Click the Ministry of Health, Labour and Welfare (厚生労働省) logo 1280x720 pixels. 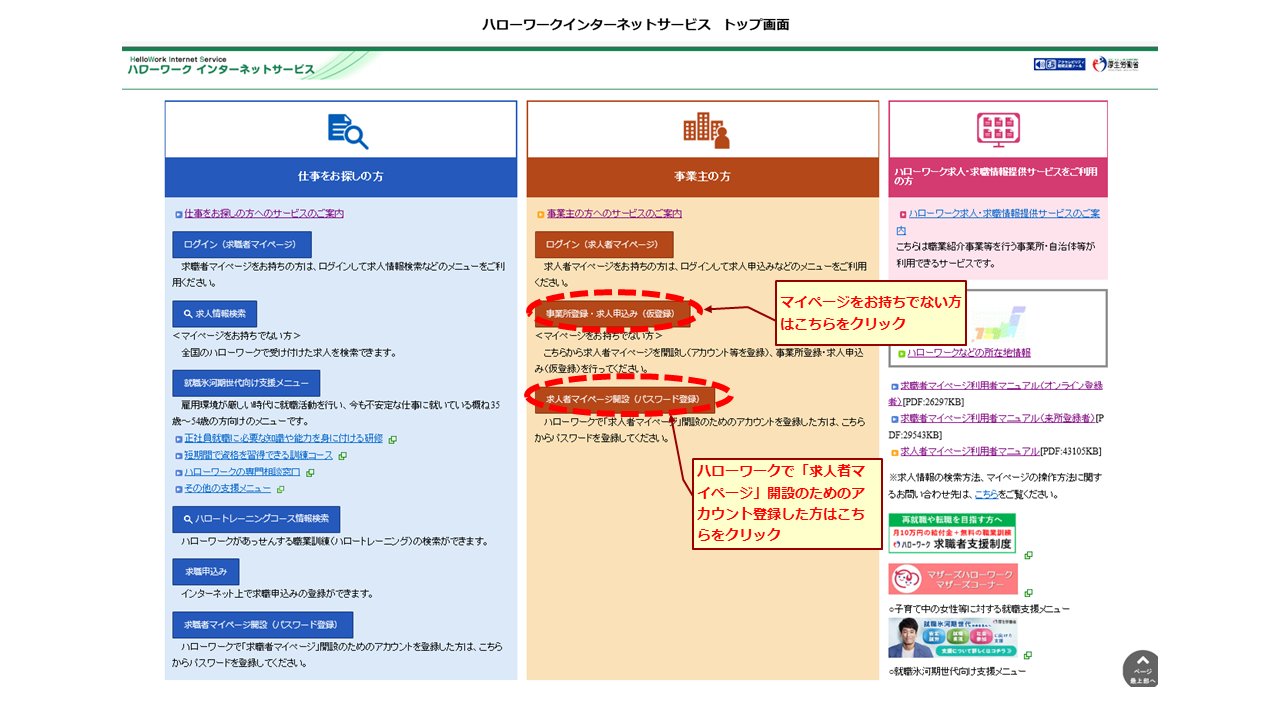coord(1115,64)
